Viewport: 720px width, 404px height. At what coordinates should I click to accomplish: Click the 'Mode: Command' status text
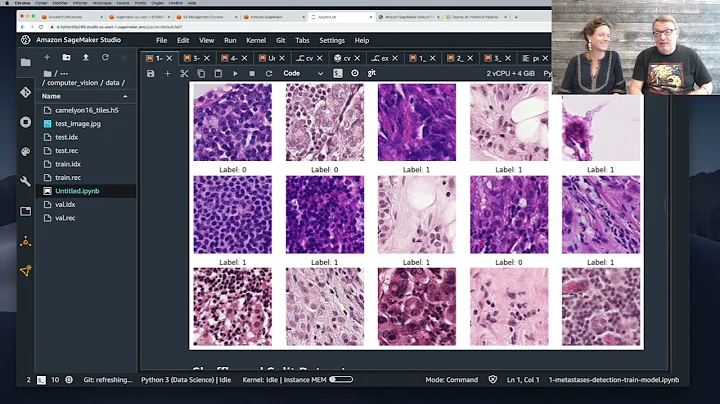[x=451, y=380]
